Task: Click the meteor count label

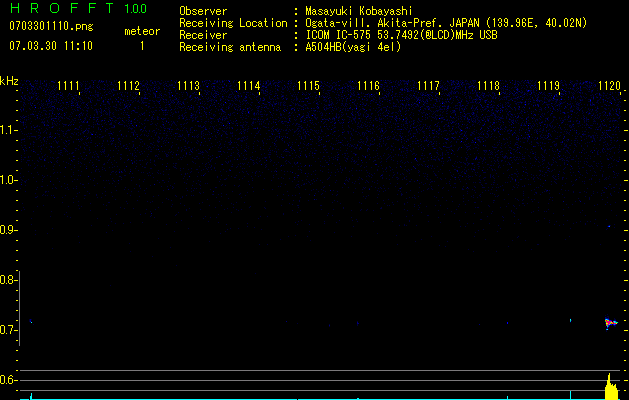Action: tap(142, 31)
